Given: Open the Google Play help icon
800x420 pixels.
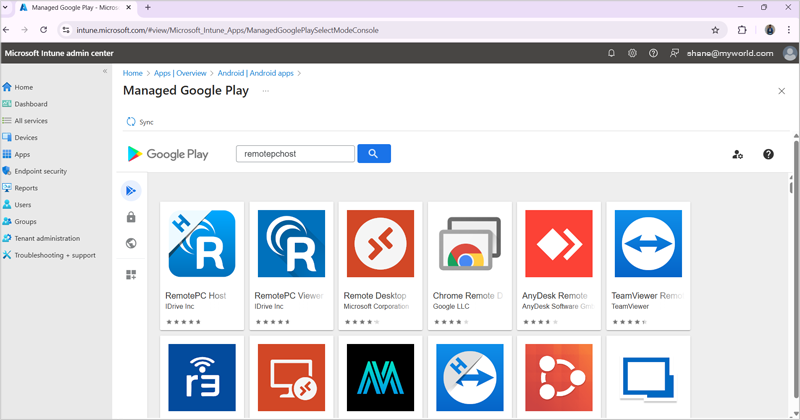Looking at the screenshot, I should coord(768,154).
